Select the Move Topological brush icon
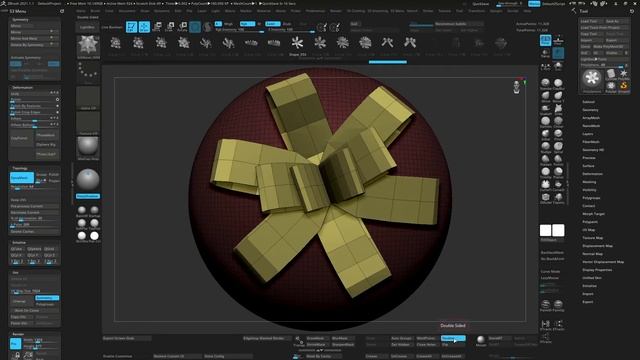Viewport: 640px width, 360px height. click(558, 96)
